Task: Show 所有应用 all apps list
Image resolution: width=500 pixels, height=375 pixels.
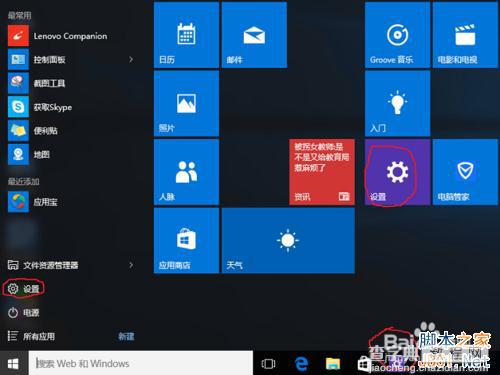Action: [x=32, y=336]
